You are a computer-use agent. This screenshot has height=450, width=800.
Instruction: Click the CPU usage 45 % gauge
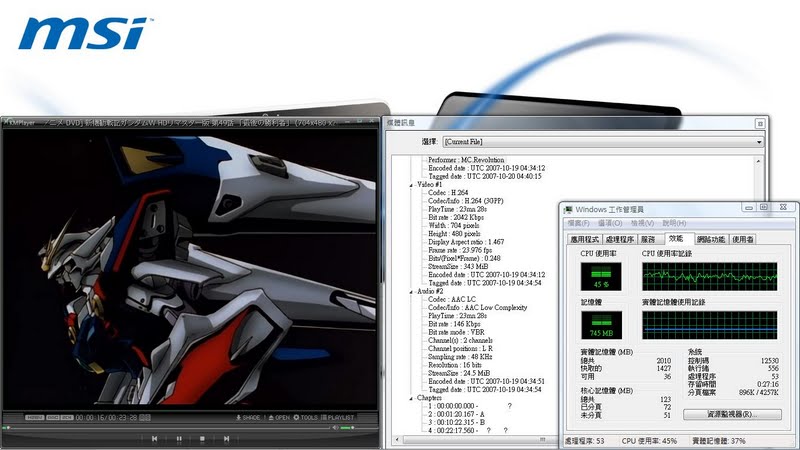(601, 276)
